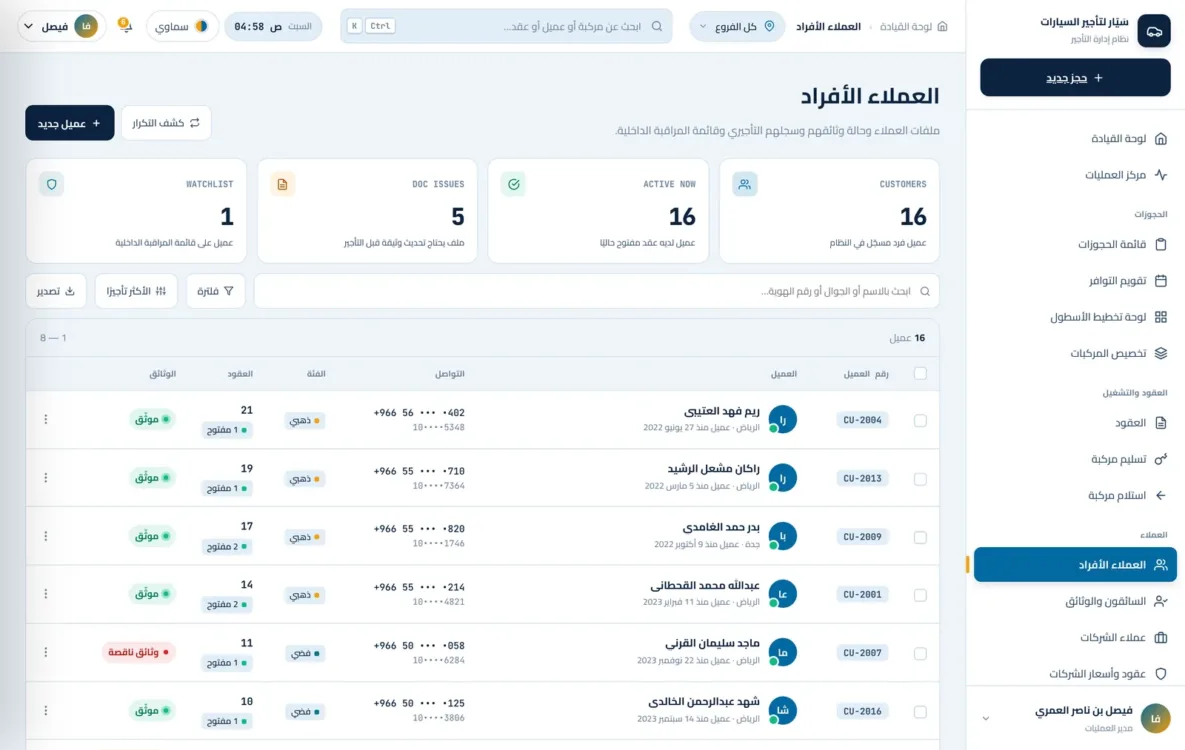Open عقود وأسعار الشركات in sidebar

point(1075,674)
